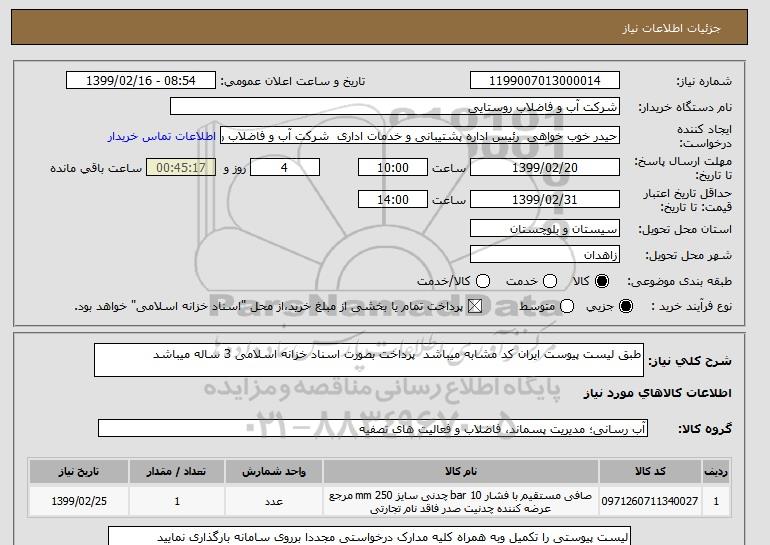Click the request creator field حیدر خوب خواهی
The image size is (770, 545).
[x=420, y=136]
